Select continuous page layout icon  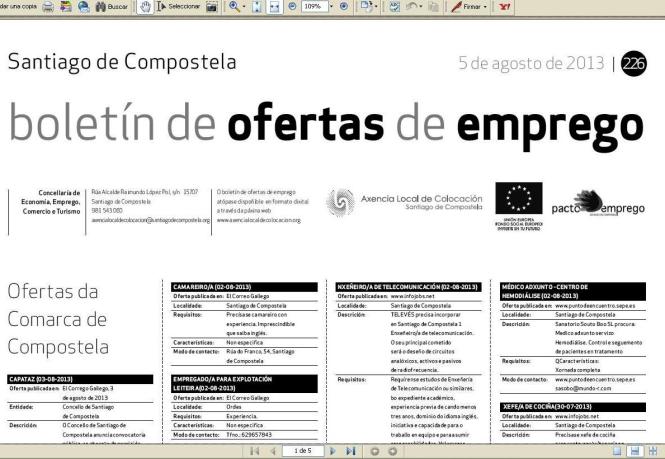point(635,451)
